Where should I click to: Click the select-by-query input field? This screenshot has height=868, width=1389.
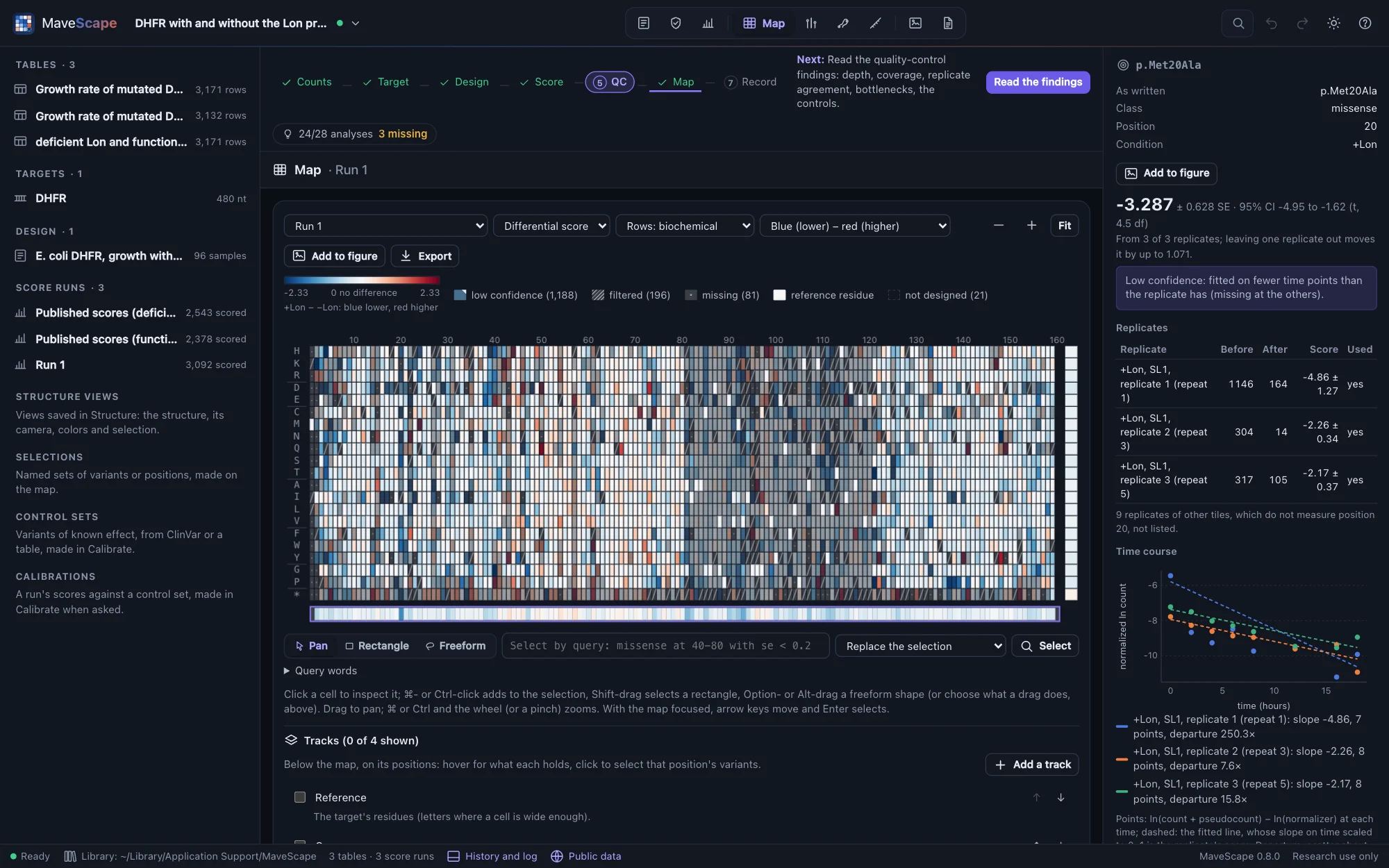click(x=665, y=646)
